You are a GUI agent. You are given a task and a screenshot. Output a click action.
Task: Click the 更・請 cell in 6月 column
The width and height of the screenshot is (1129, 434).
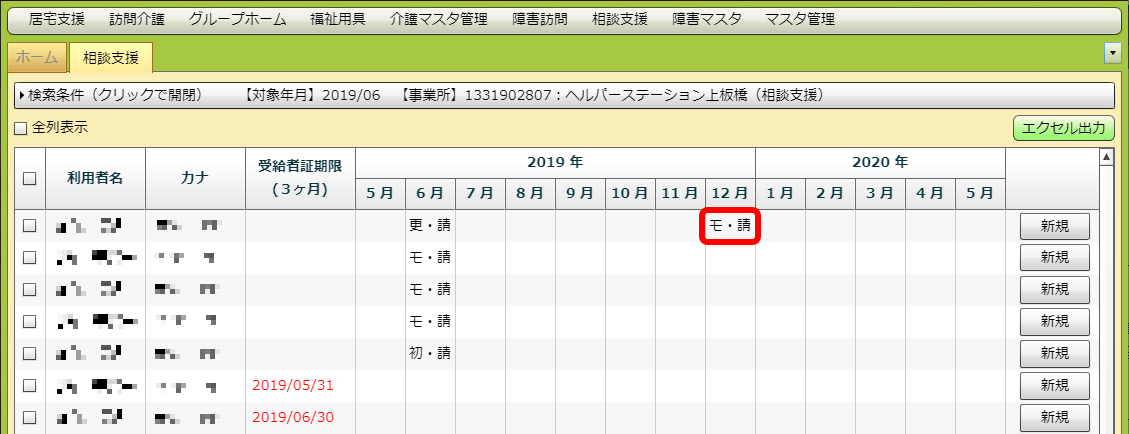[x=430, y=226]
